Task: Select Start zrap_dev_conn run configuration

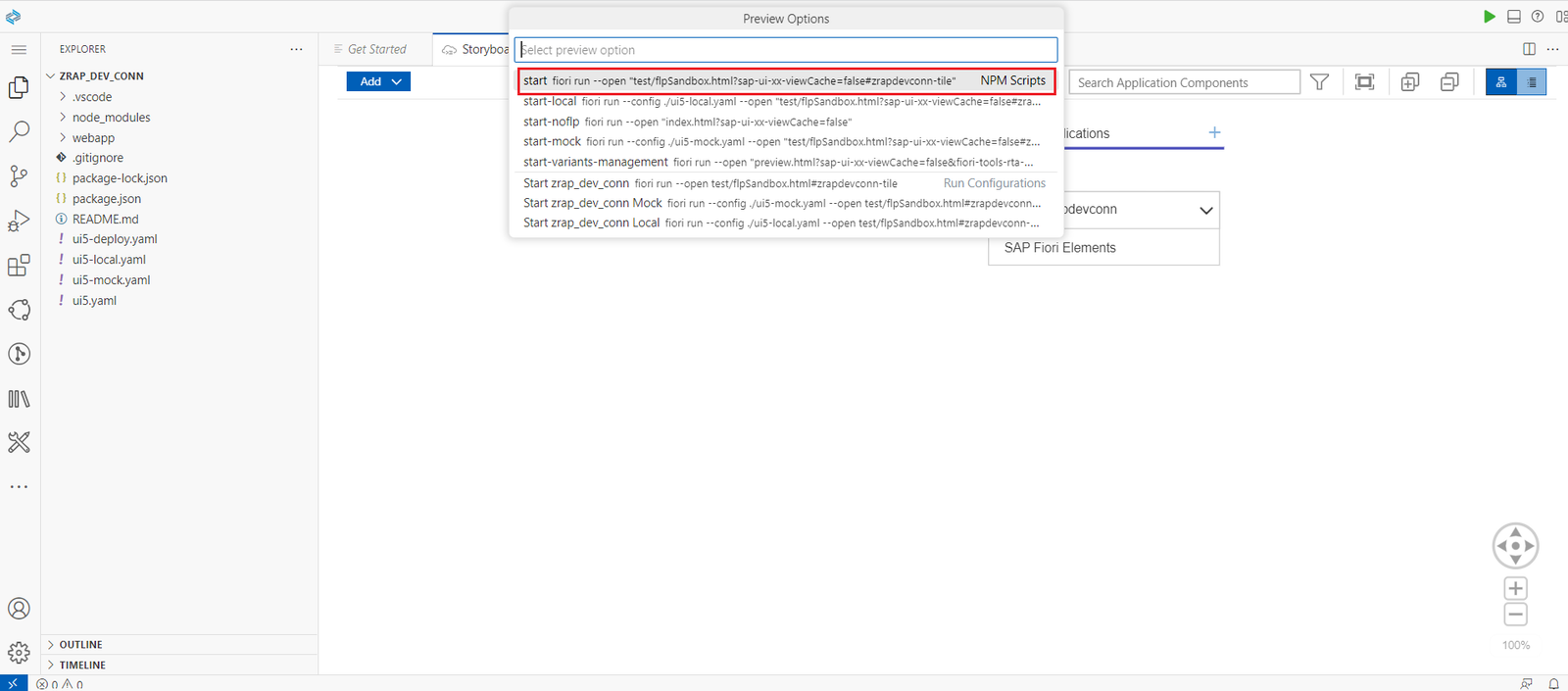Action: click(786, 183)
